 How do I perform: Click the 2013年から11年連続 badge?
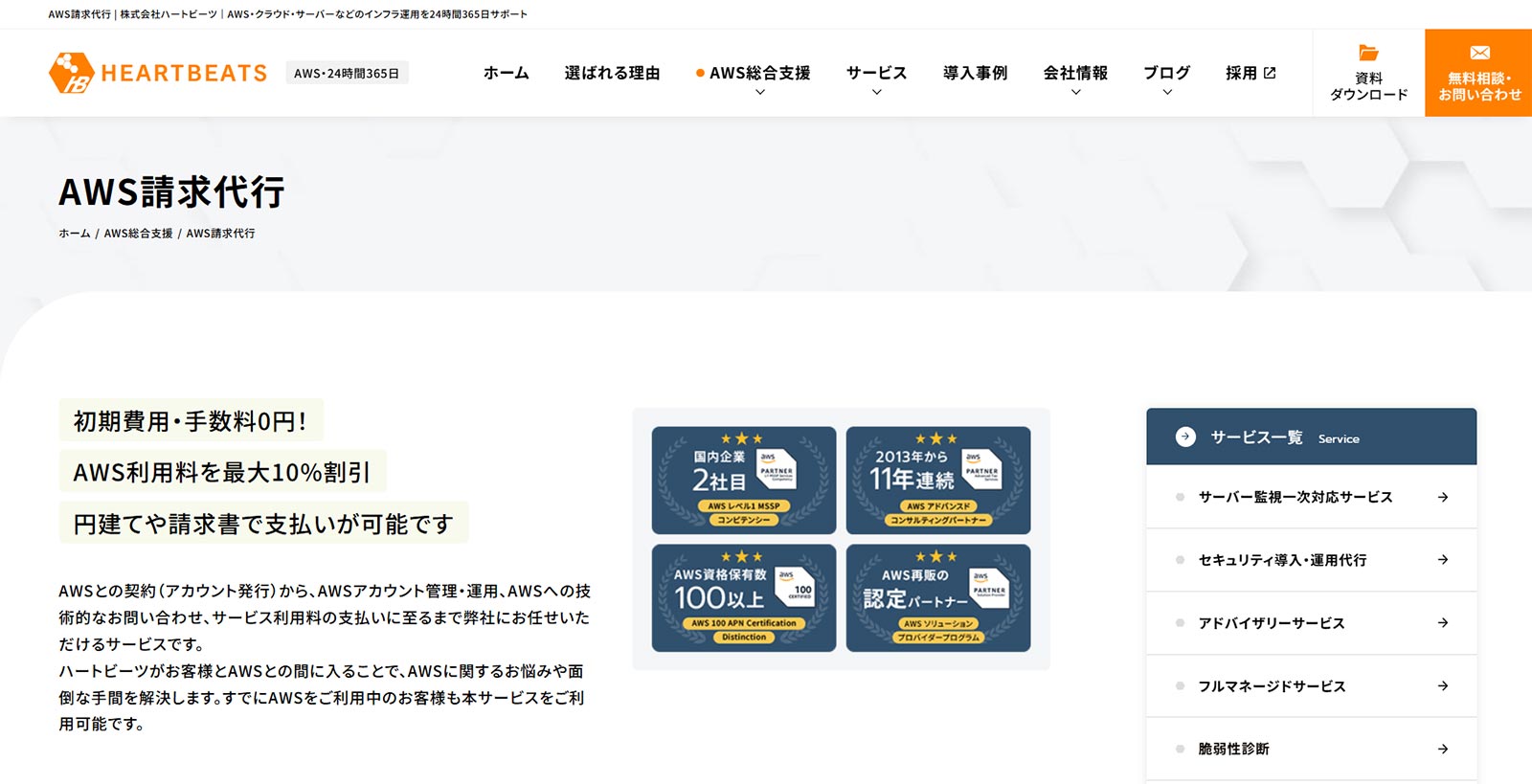point(938,480)
